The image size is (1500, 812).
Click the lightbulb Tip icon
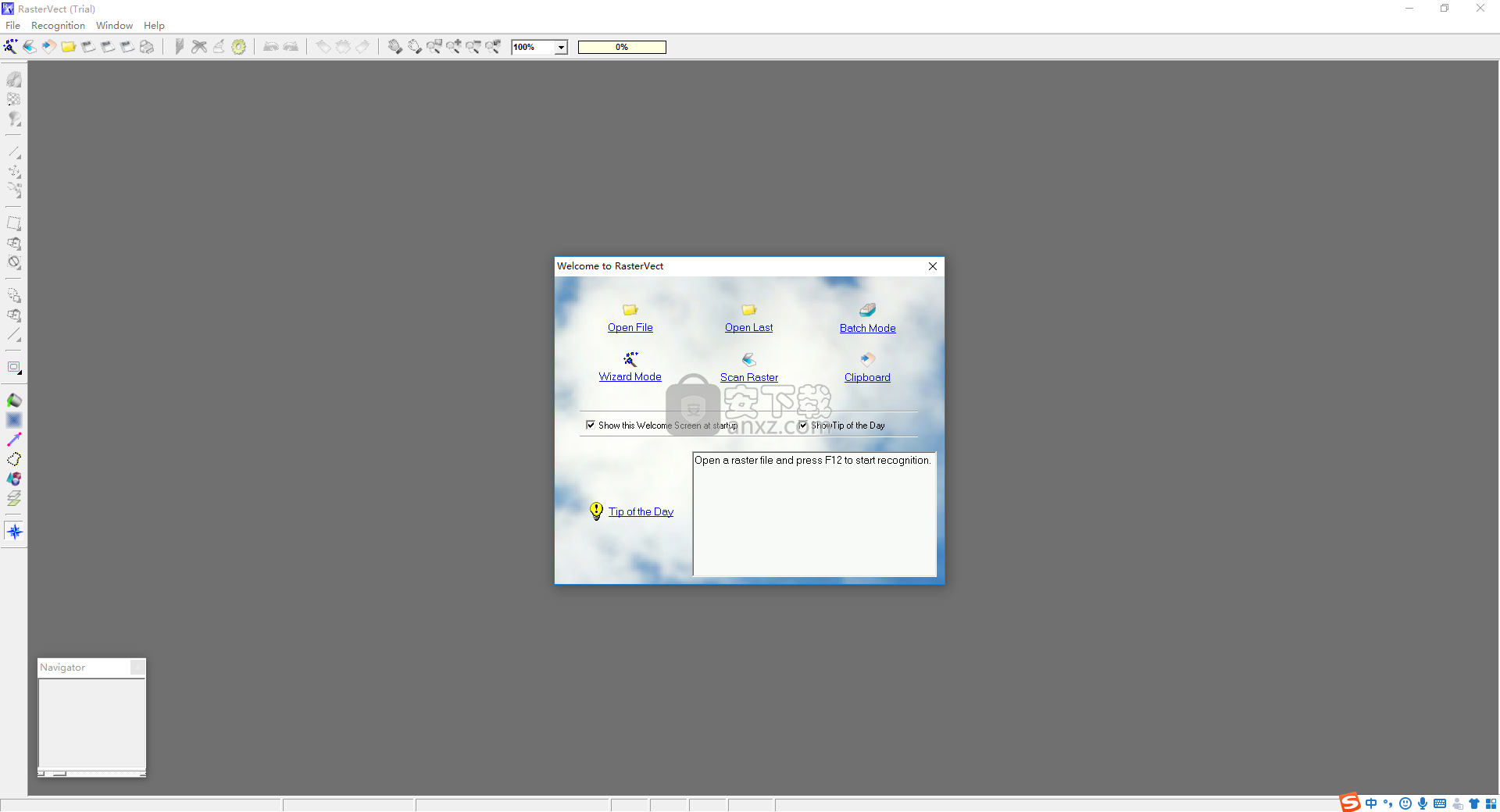(596, 511)
